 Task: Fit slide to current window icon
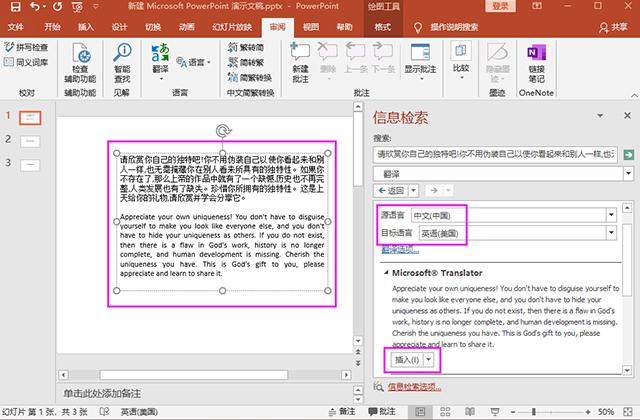click(x=628, y=411)
